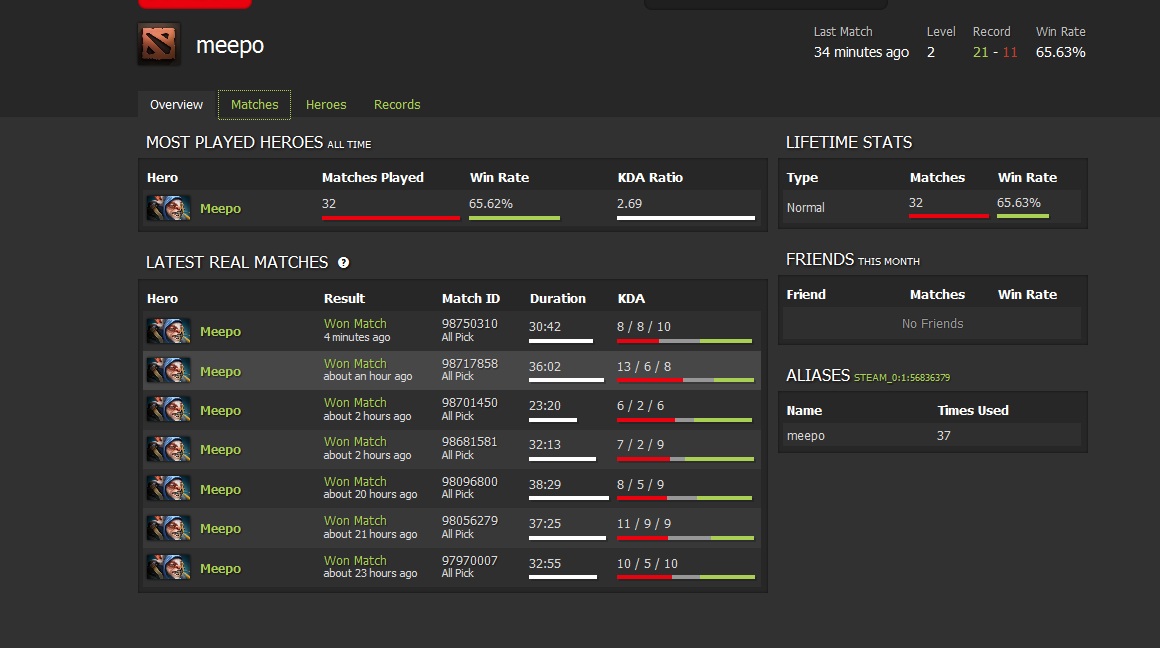Click the 34 minutes ago last match value

861,53
